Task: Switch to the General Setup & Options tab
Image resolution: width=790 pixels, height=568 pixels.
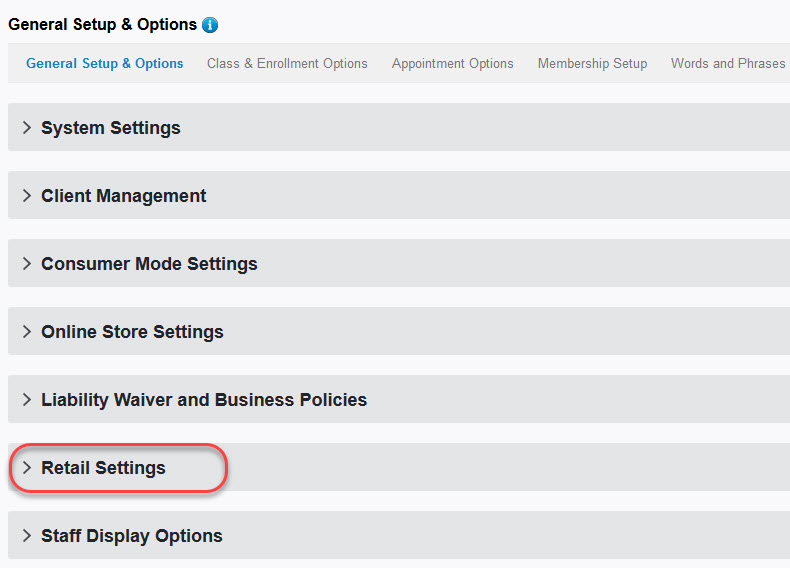Action: coord(105,63)
